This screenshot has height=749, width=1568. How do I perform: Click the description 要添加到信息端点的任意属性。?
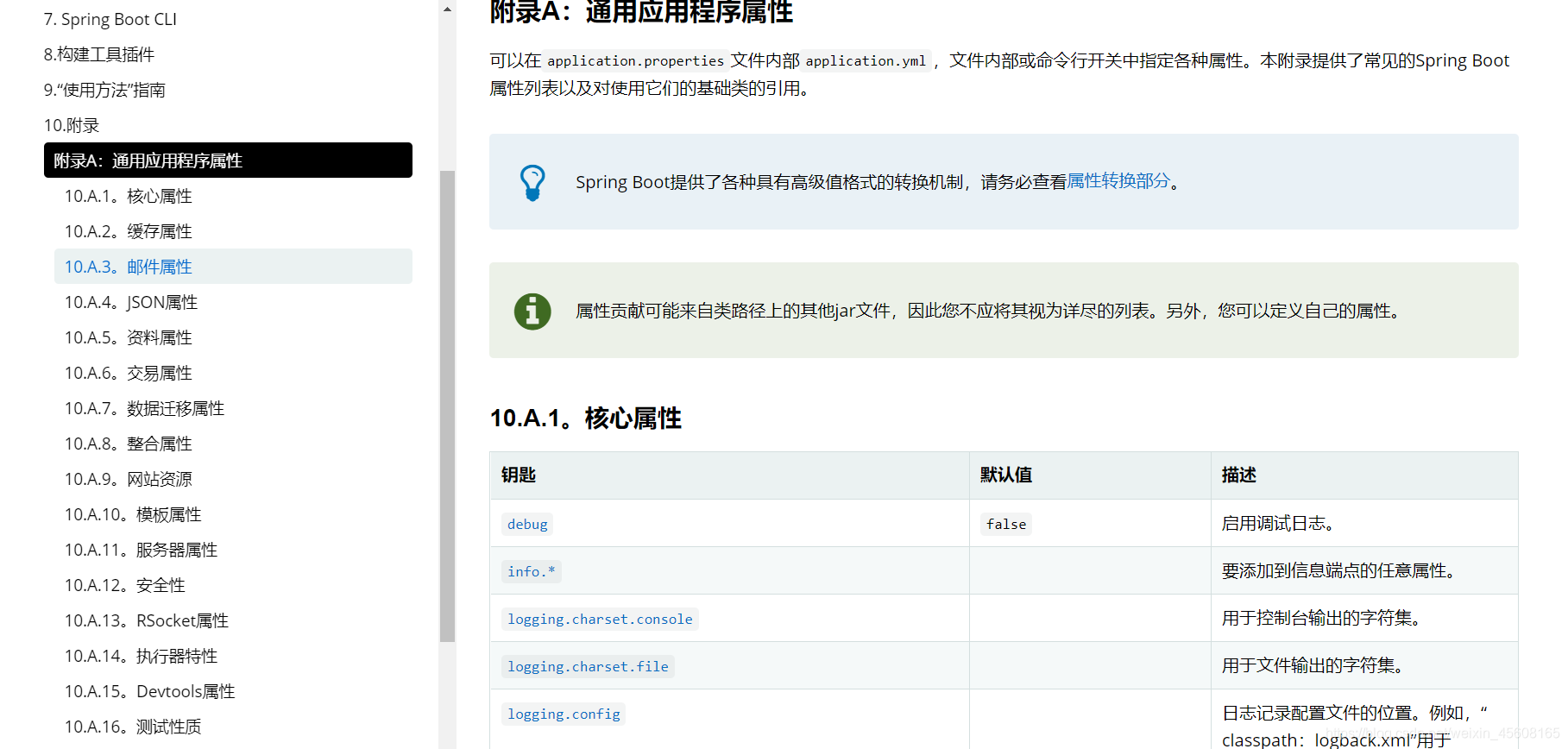click(x=1341, y=571)
